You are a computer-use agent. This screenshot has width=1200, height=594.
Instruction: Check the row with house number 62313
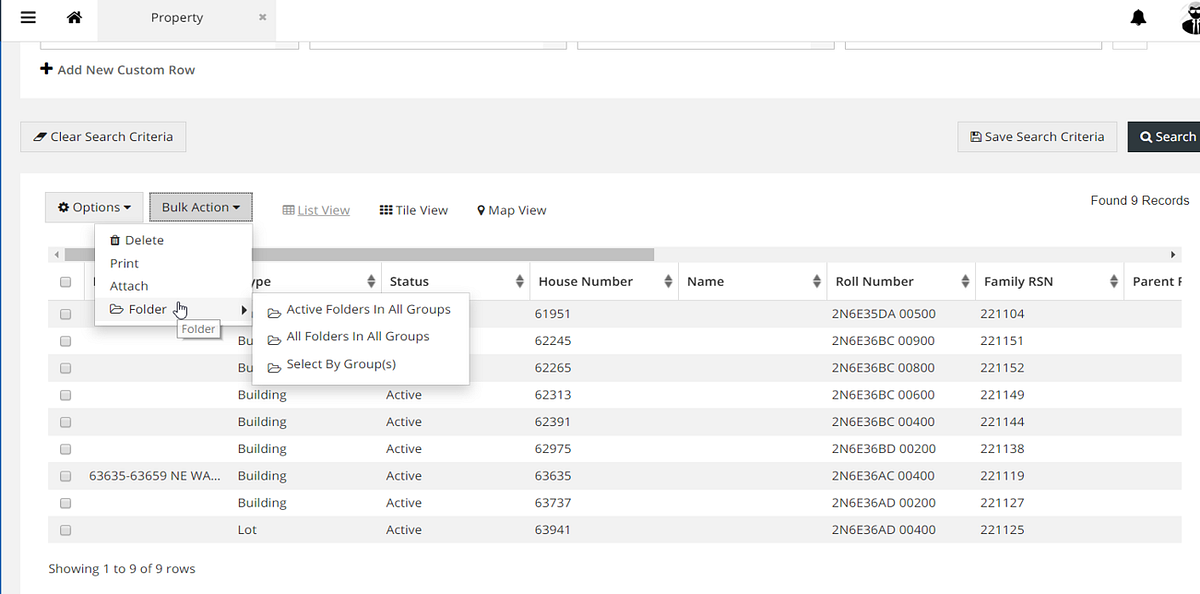pyautogui.click(x=65, y=395)
